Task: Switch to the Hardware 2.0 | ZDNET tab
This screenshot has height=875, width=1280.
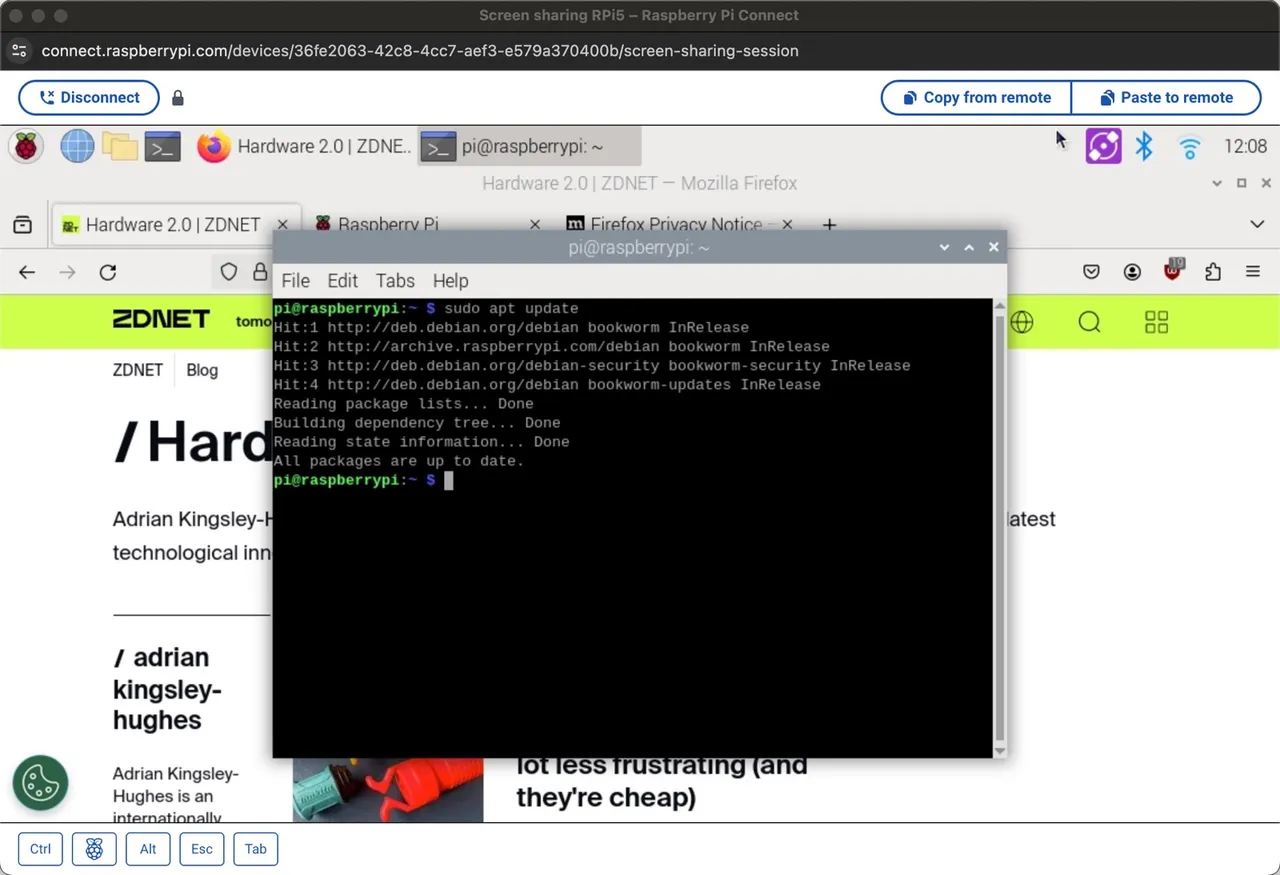Action: pos(174,225)
